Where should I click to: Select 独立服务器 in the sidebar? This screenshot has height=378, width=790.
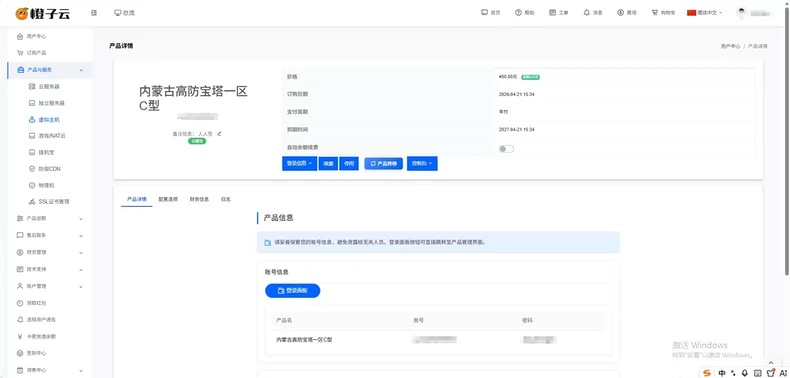click(x=50, y=103)
